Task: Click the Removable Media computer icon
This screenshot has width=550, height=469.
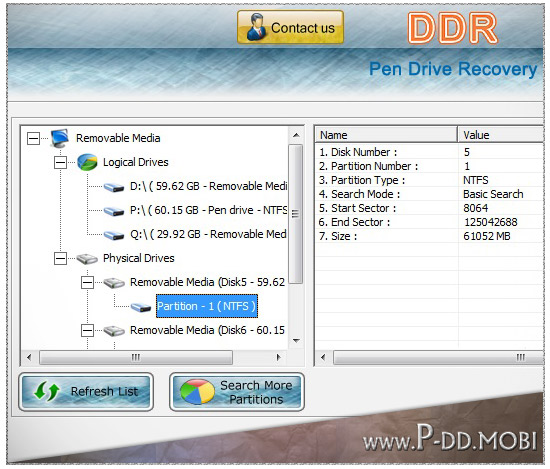Action: pos(60,138)
